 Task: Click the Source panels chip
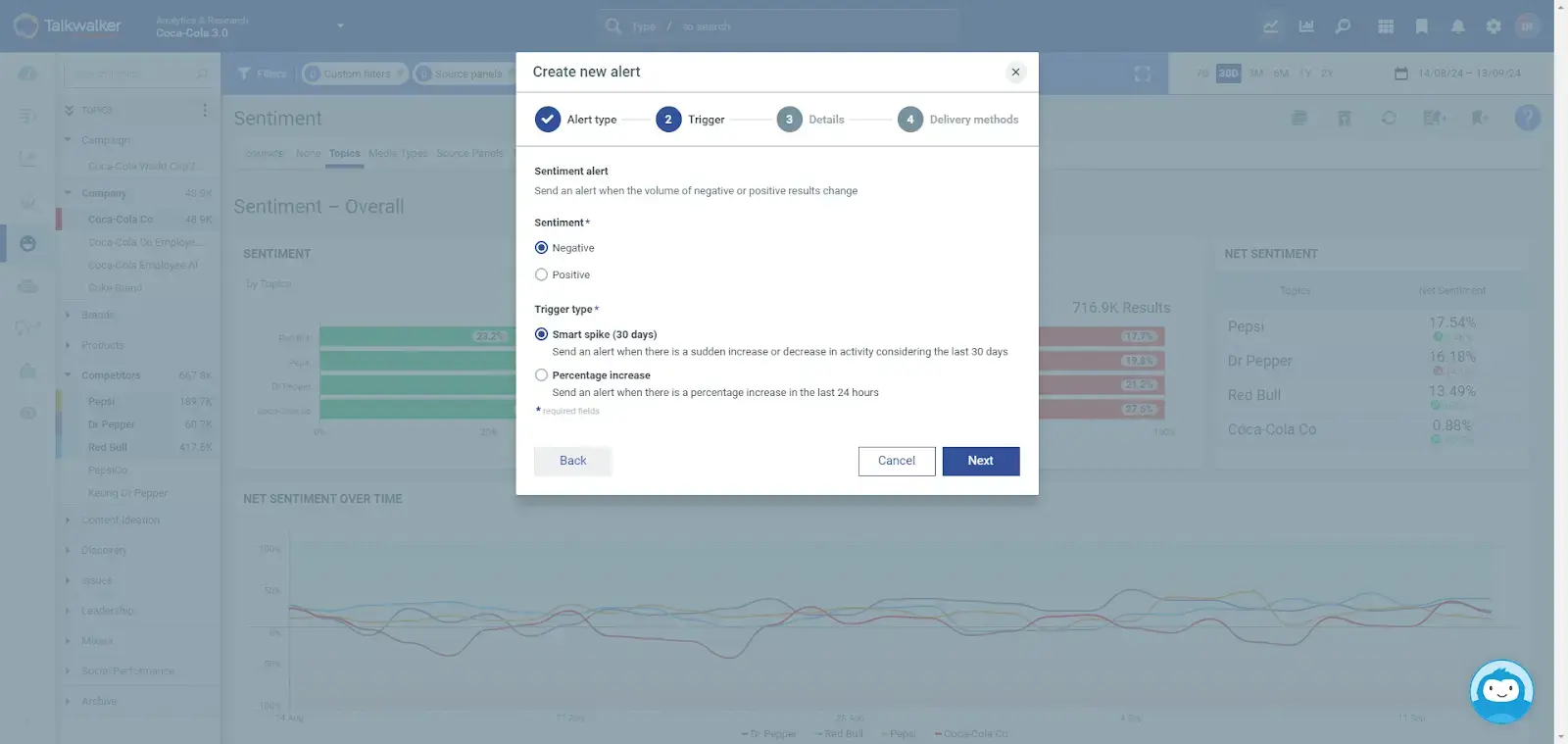coord(465,74)
